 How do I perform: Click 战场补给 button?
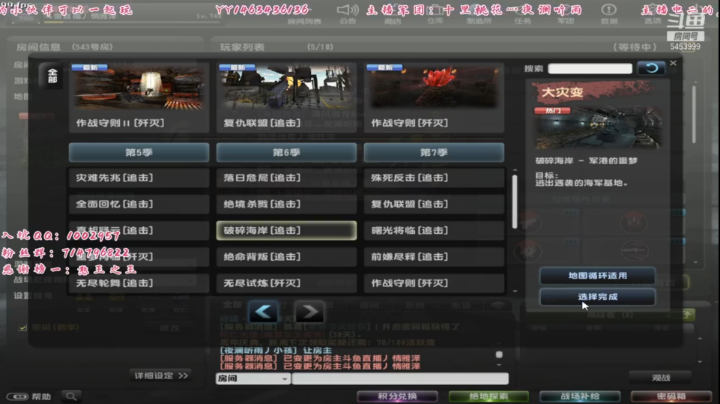click(x=580, y=396)
